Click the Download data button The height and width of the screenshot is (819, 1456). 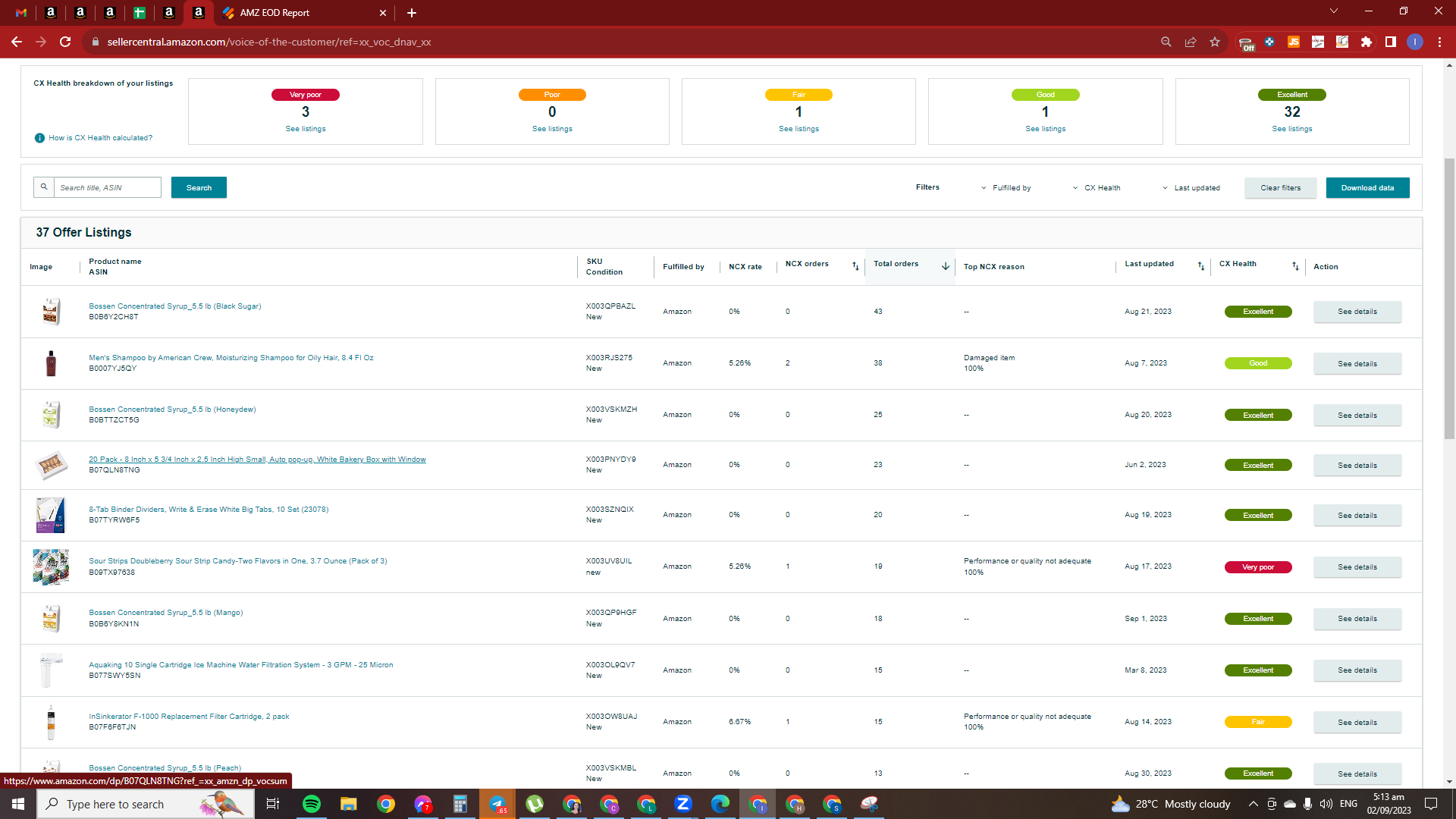click(1367, 188)
